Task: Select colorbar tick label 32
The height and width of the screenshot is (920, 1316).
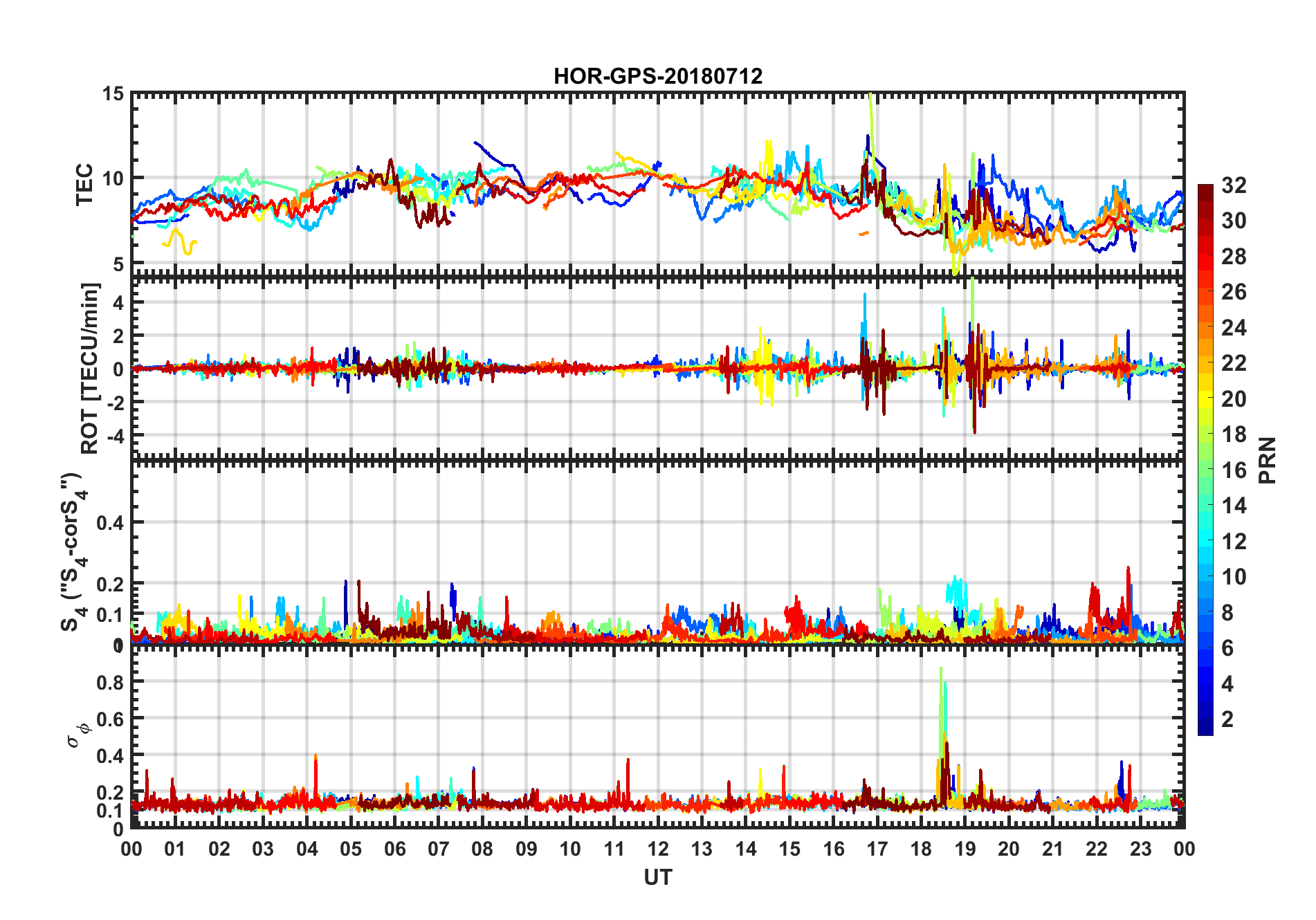Action: 1234,185
